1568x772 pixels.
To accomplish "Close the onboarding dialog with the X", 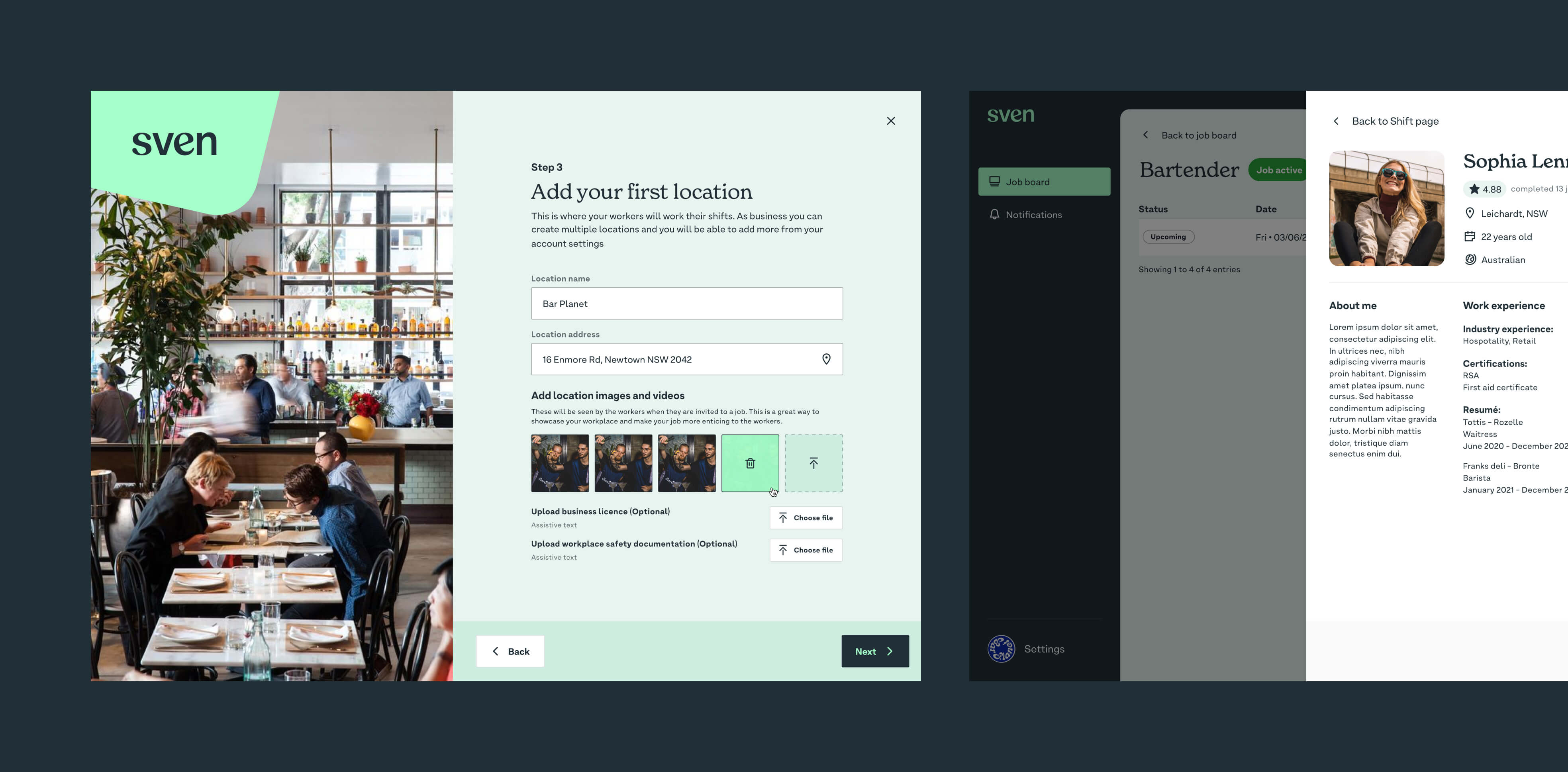I will tap(890, 121).
